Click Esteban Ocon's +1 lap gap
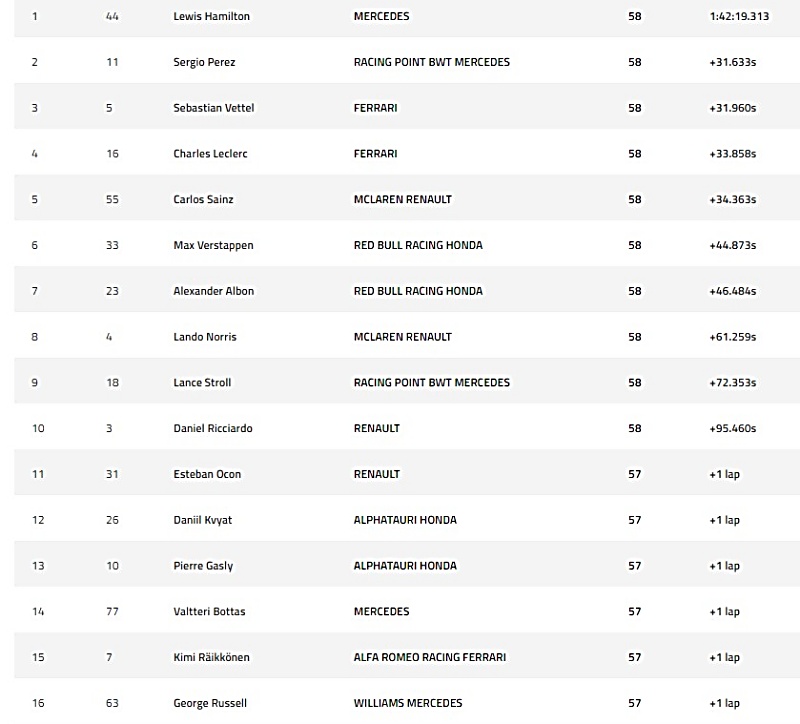Screen dimensions: 800x724 click(724, 474)
